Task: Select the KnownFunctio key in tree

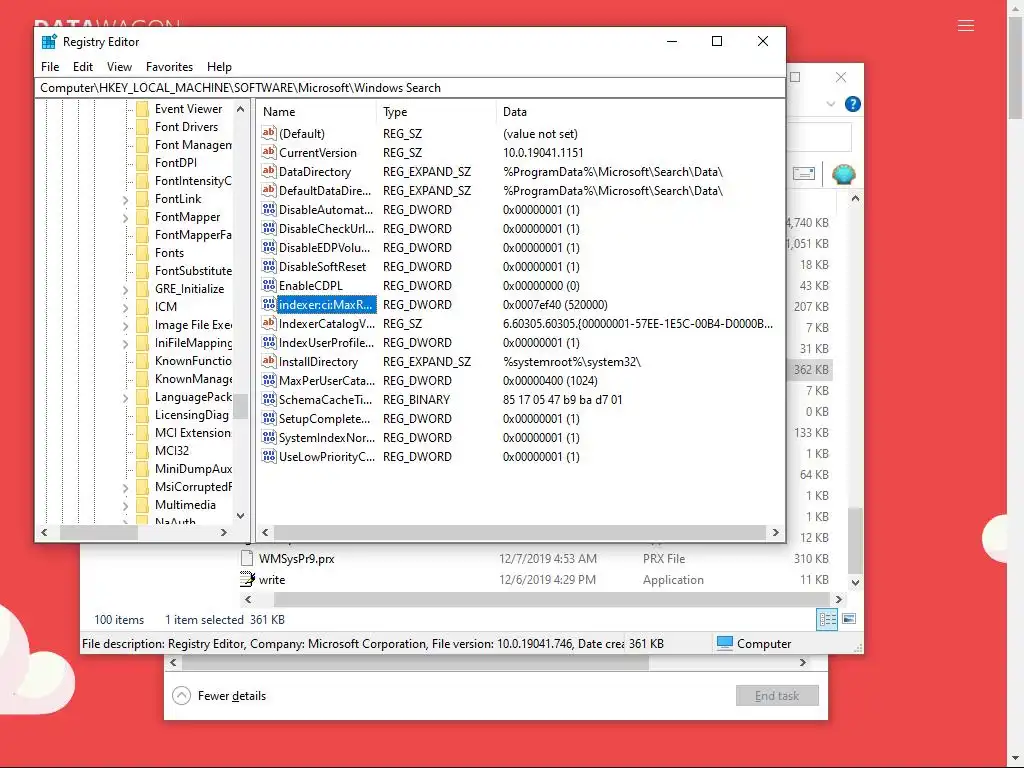Action: (x=193, y=360)
